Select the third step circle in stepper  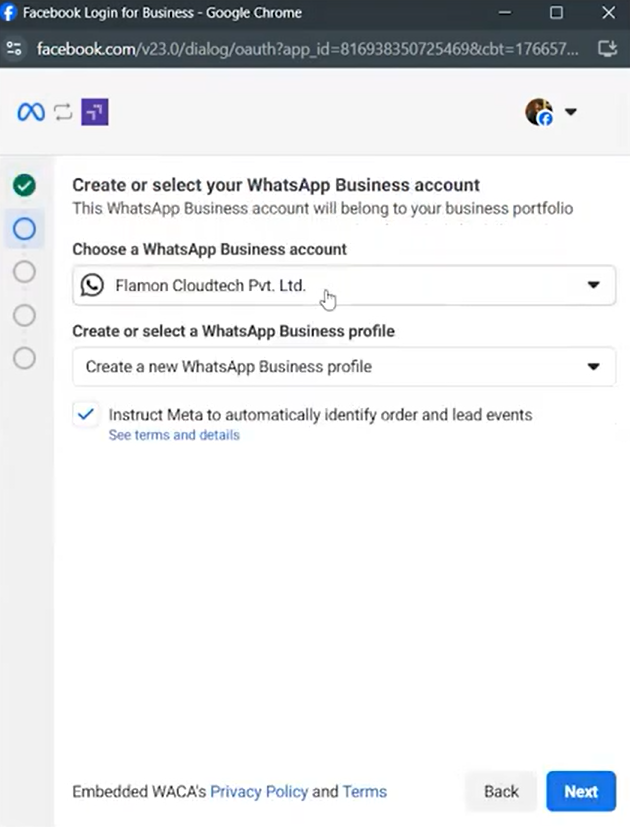tap(24, 272)
